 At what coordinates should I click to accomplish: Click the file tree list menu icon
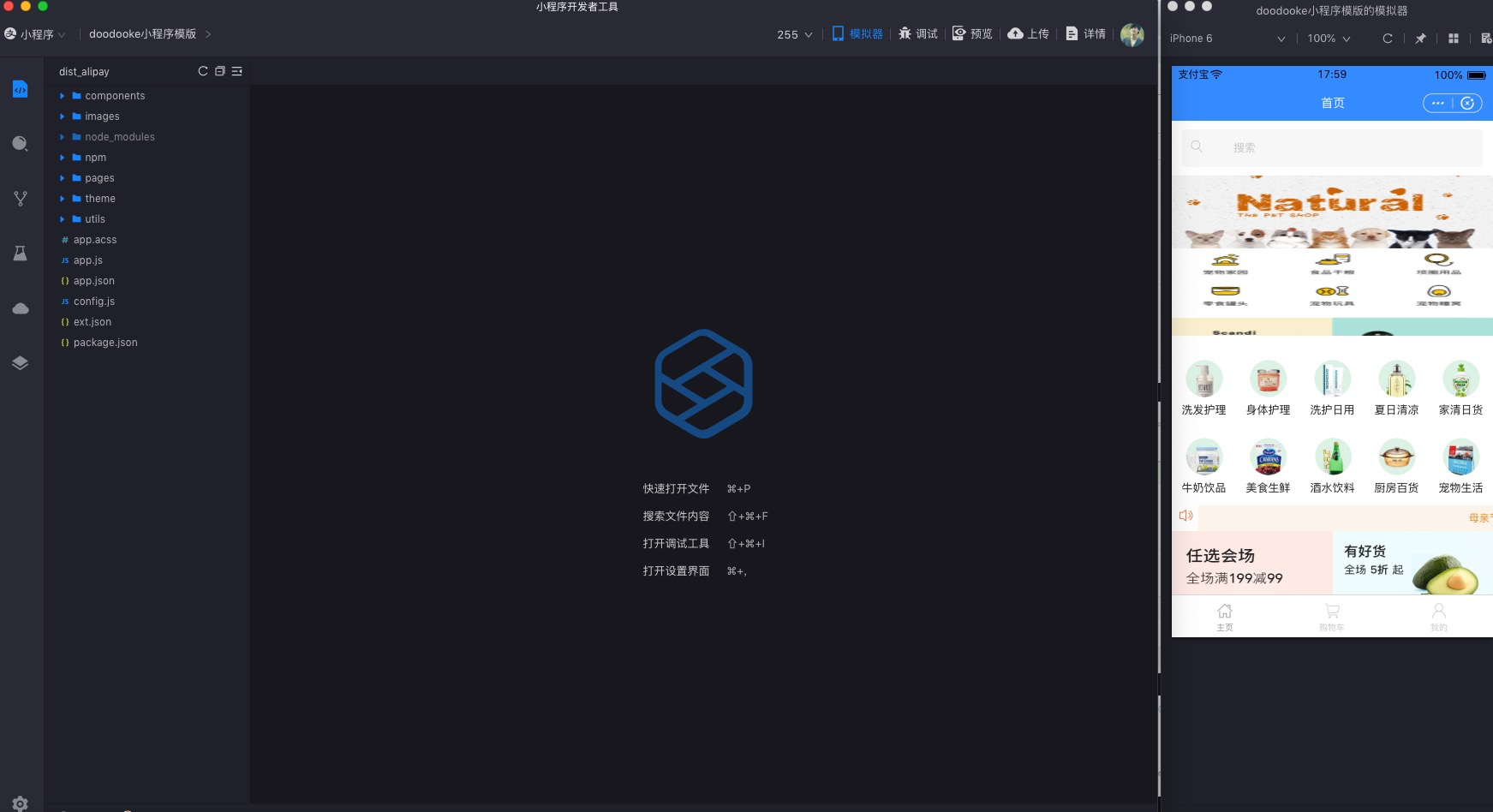[237, 71]
